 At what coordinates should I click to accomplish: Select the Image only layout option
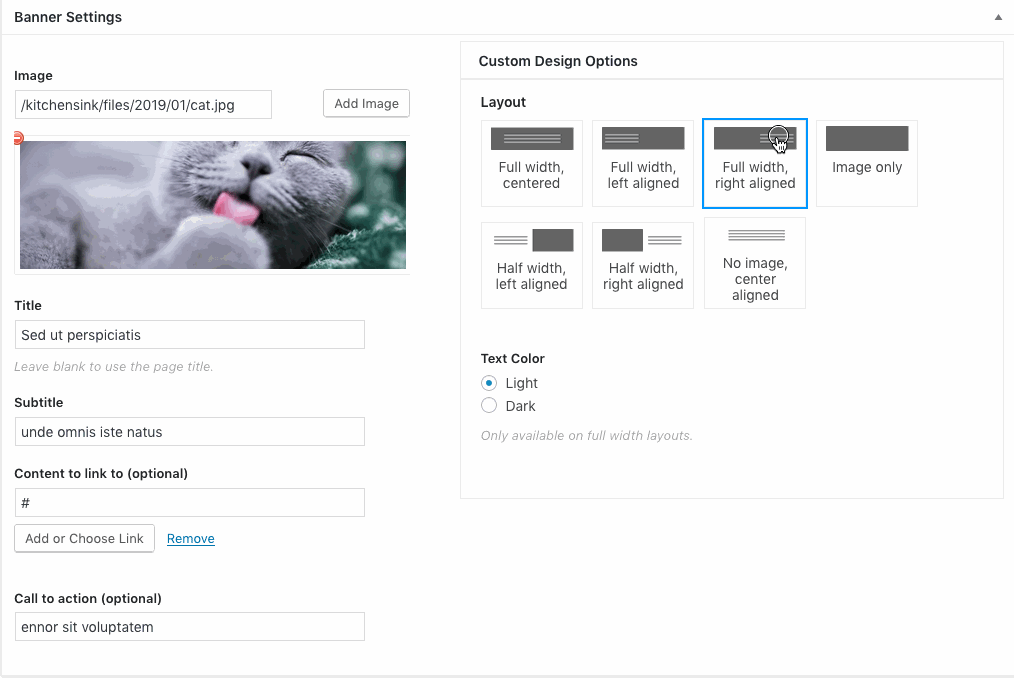coord(866,163)
